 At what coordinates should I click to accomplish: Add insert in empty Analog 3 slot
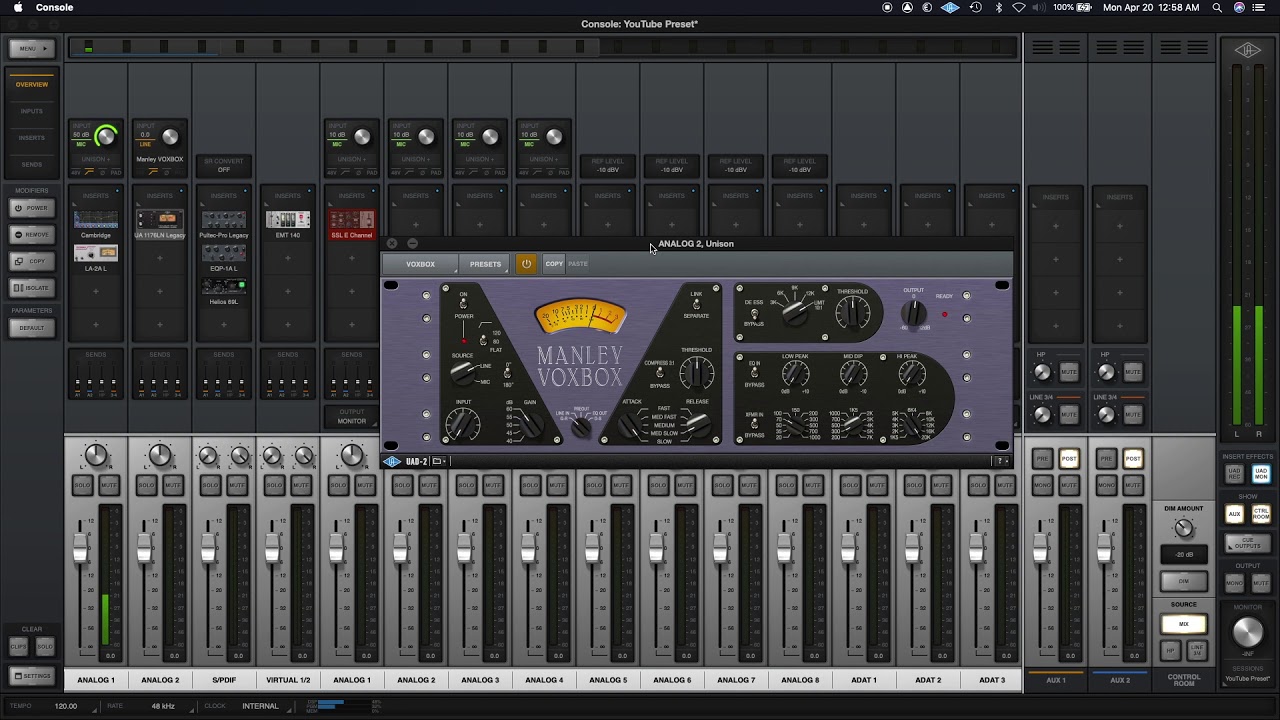tap(480, 224)
